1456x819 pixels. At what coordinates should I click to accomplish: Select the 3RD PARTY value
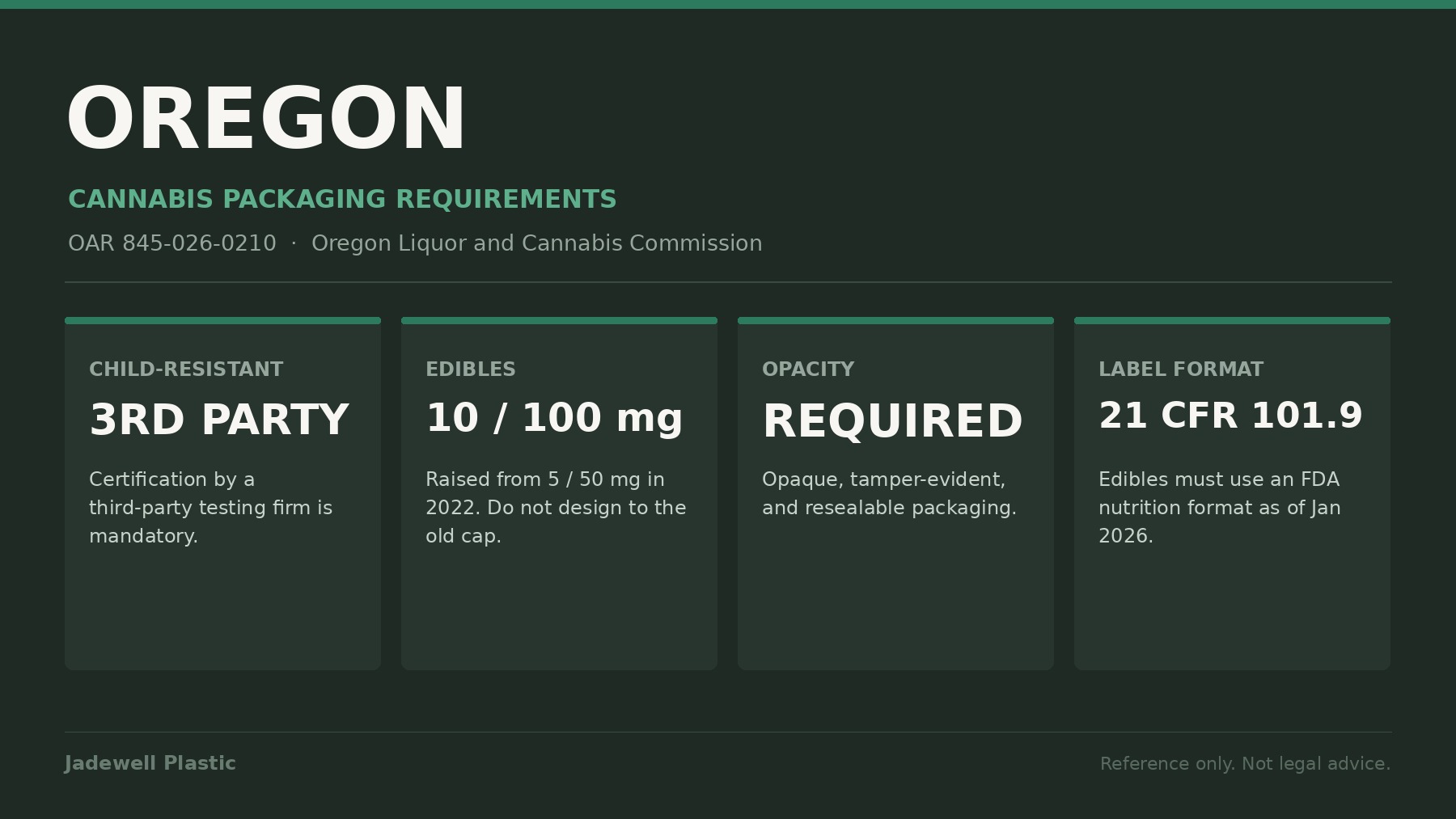coord(218,420)
